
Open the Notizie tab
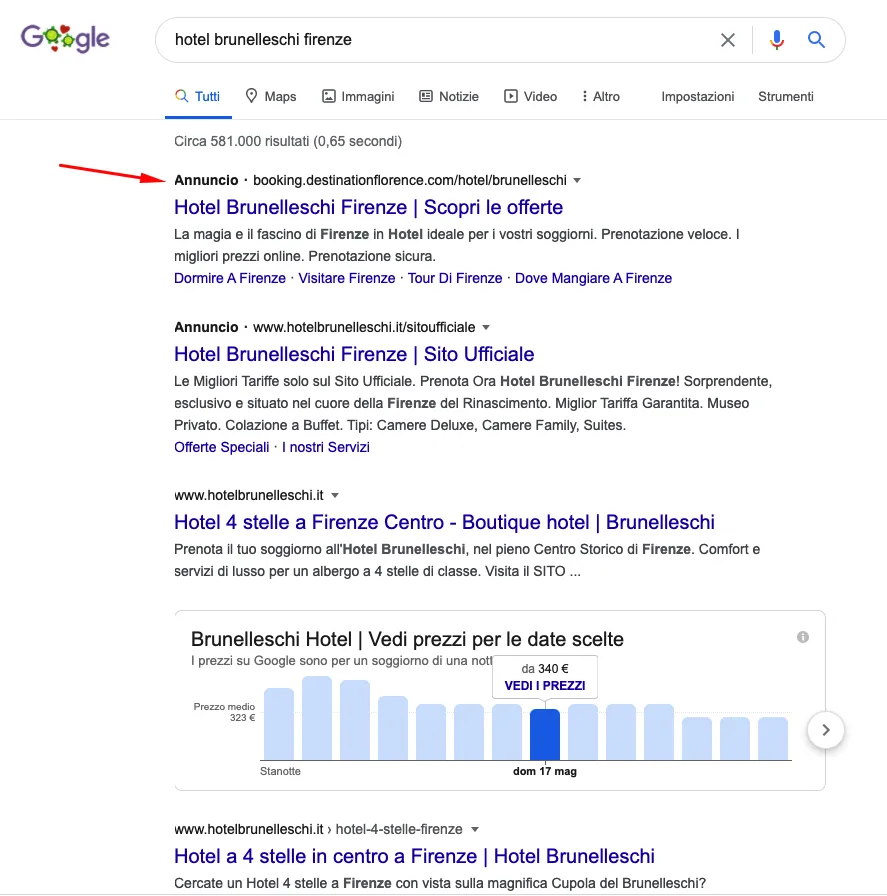click(x=449, y=97)
